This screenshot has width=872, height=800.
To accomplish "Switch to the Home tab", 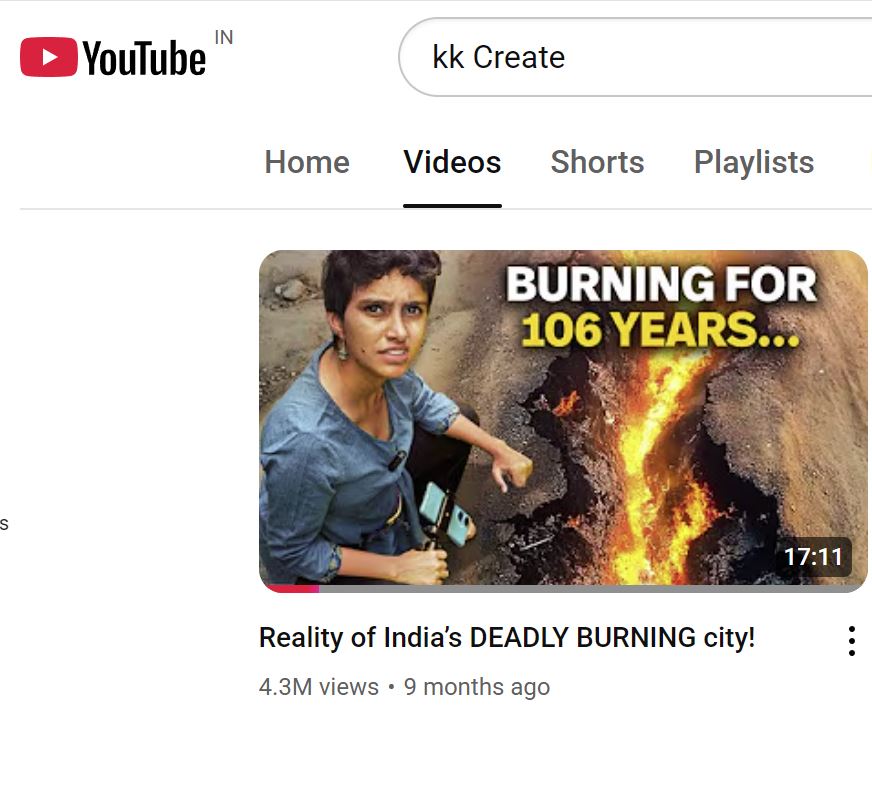I will coord(307,162).
